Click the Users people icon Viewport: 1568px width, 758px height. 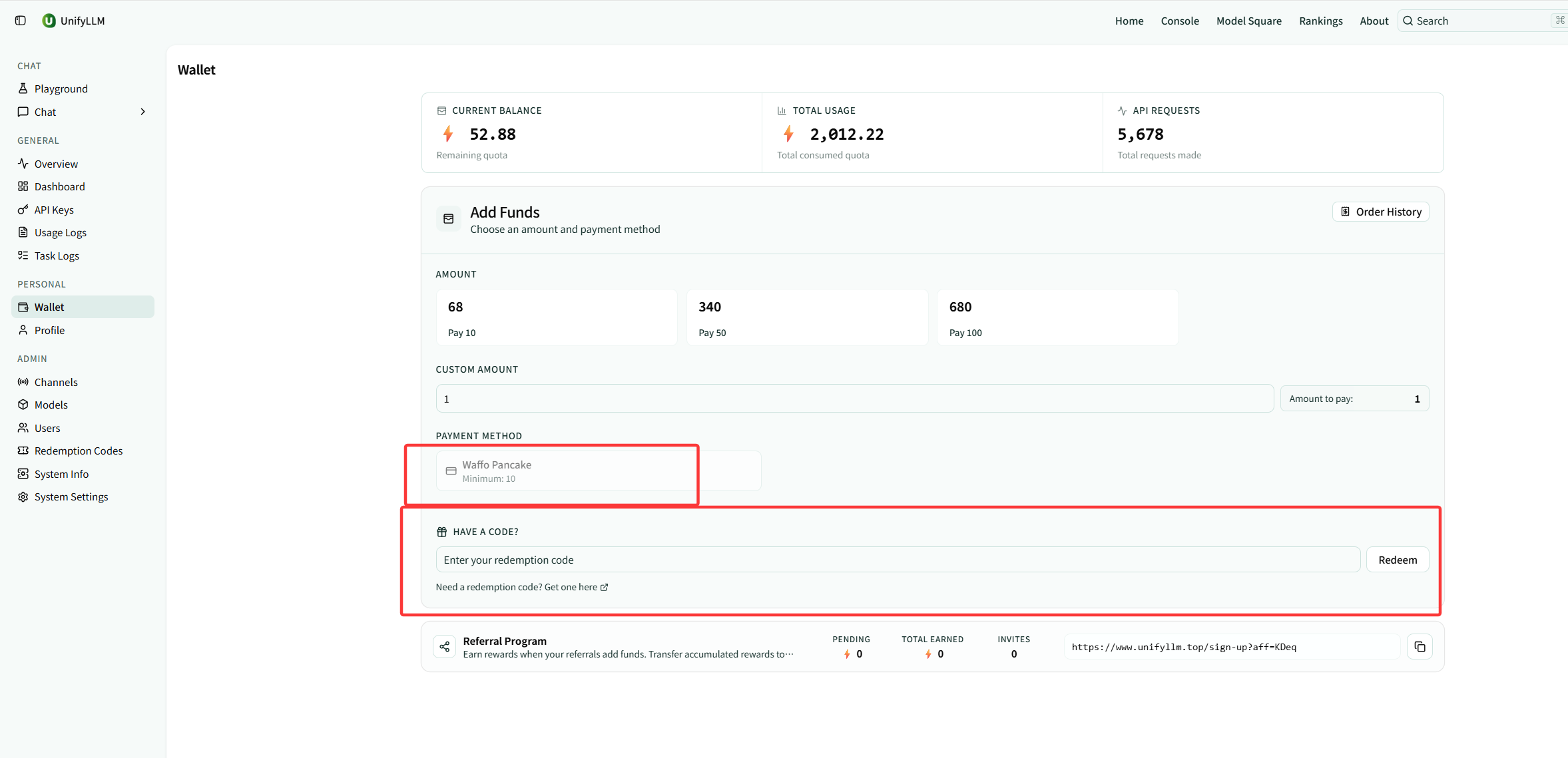tap(23, 428)
